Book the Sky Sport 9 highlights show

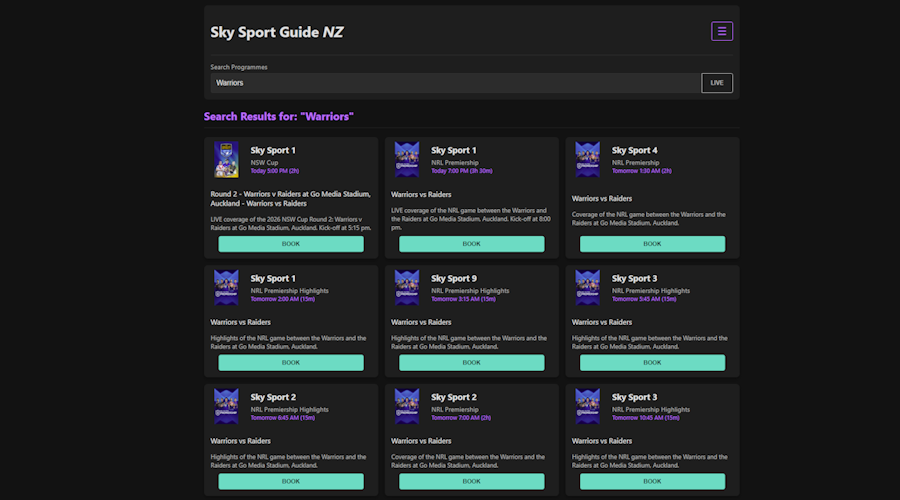point(471,363)
